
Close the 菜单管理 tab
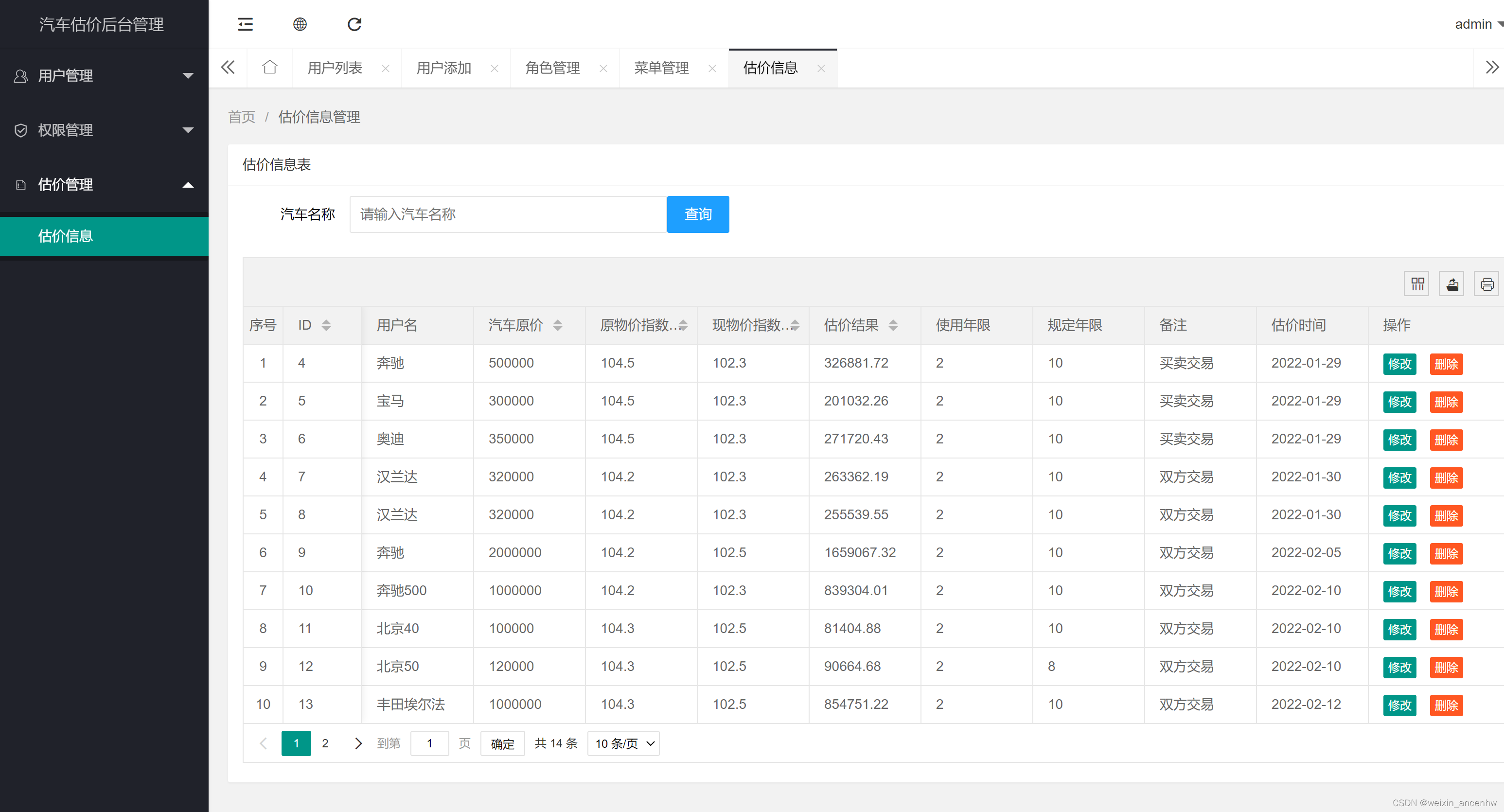tap(712, 68)
